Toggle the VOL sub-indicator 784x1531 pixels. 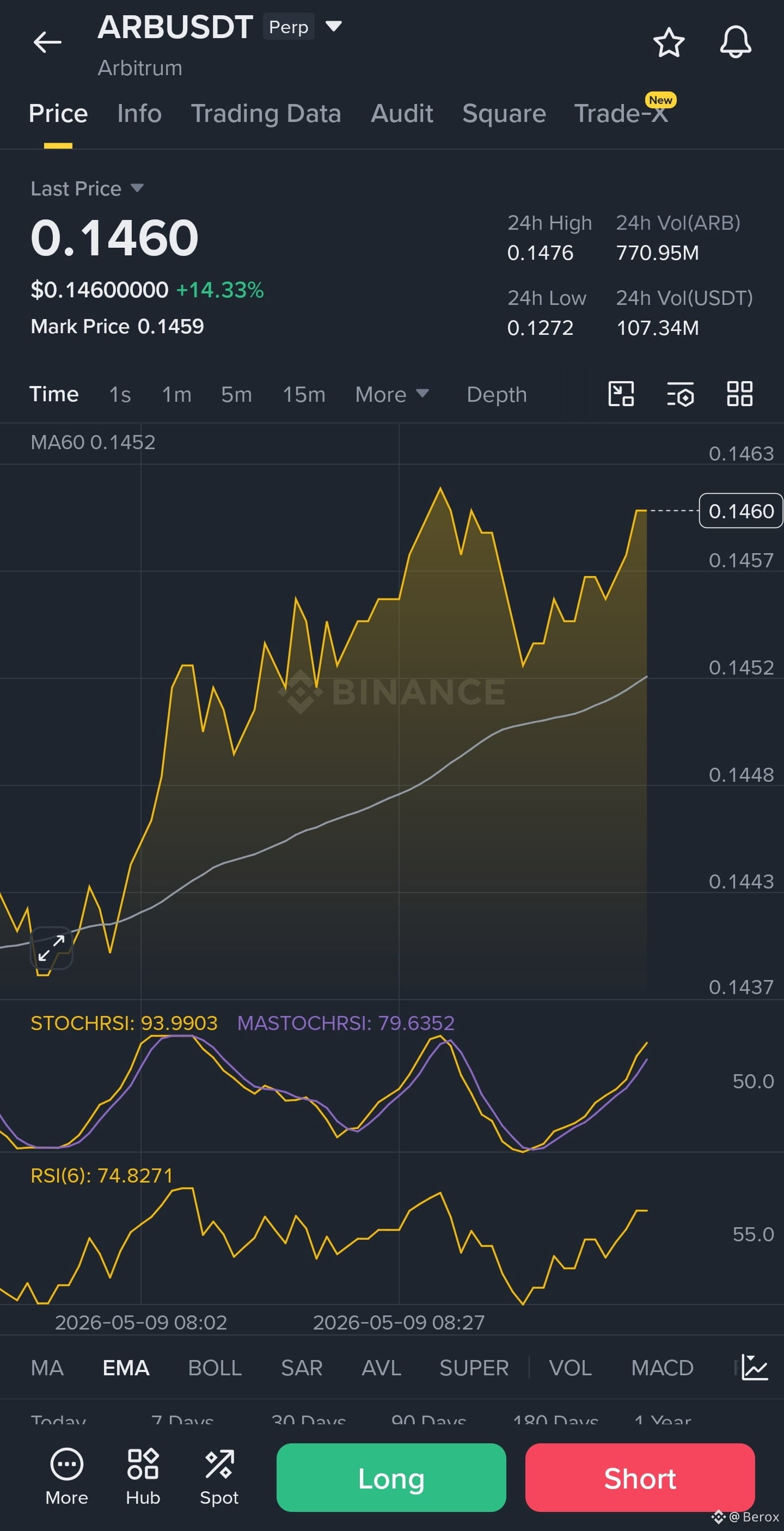click(x=570, y=1368)
